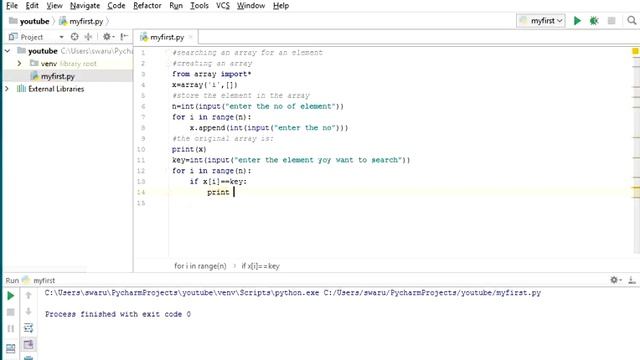Click the Collapse All icon in Project panel

[88, 37]
